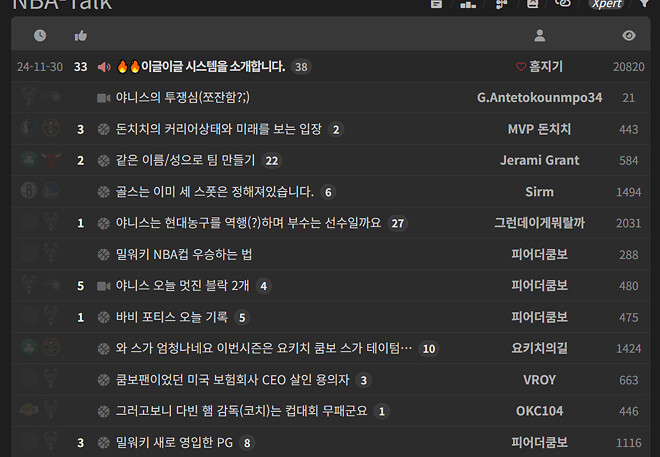Click the person author column header icon
660x457 pixels.
pos(540,35)
